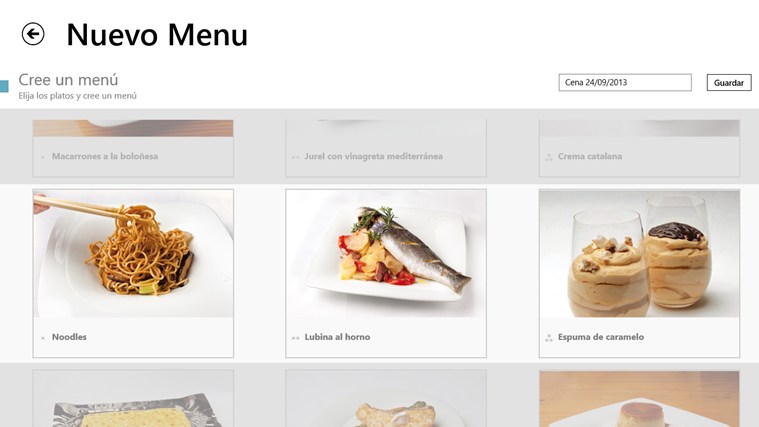Select the Noodles dish photo
The height and width of the screenshot is (427, 759).
[x=133, y=254]
